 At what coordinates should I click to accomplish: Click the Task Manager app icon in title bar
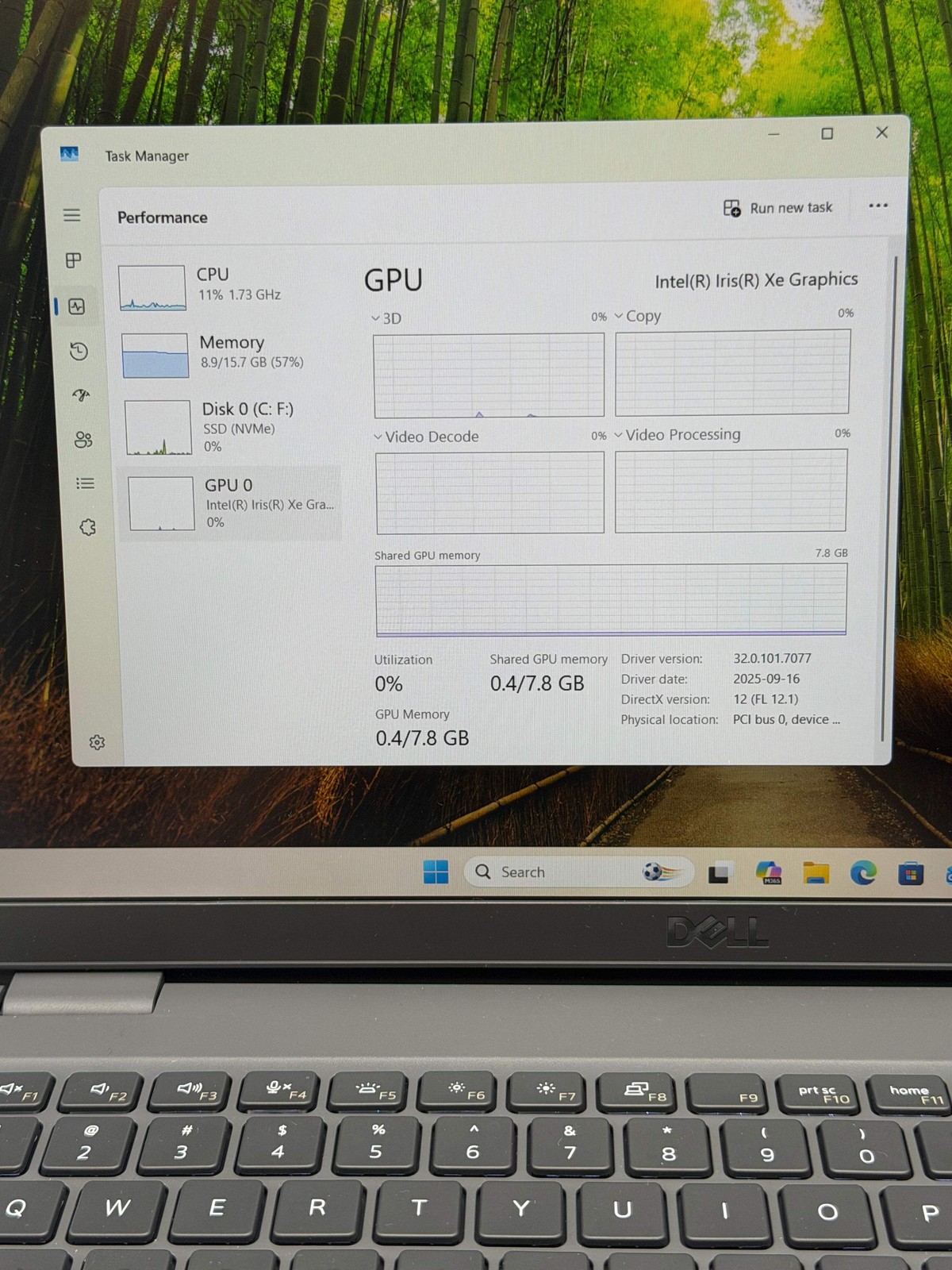point(69,154)
